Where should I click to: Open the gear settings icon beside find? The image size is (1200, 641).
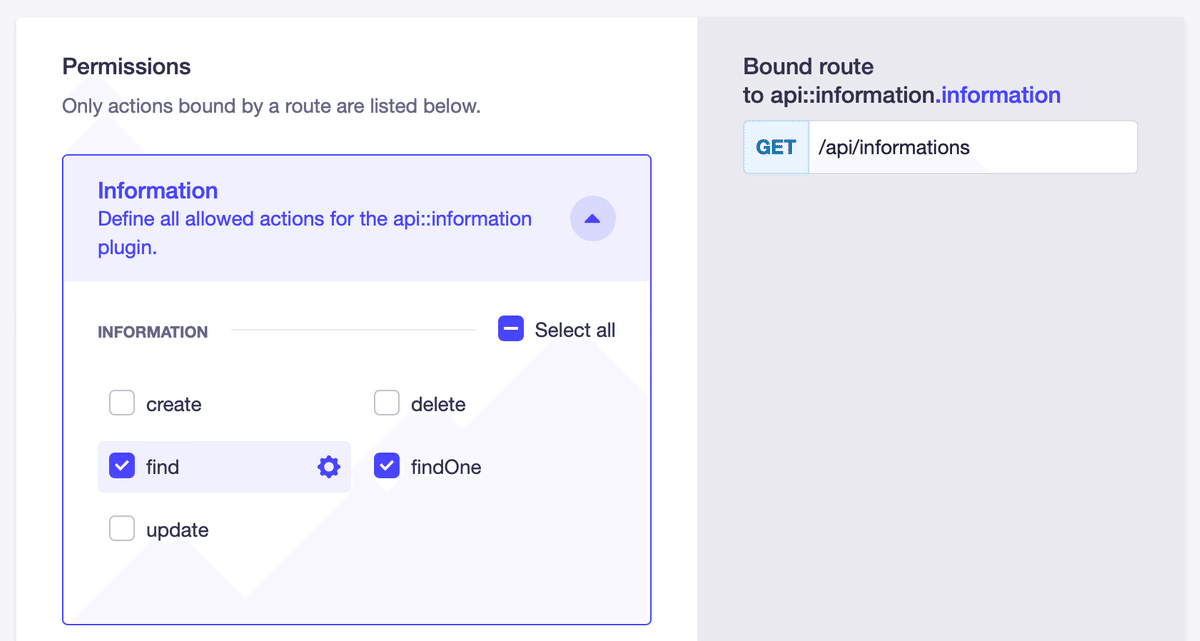(x=328, y=466)
